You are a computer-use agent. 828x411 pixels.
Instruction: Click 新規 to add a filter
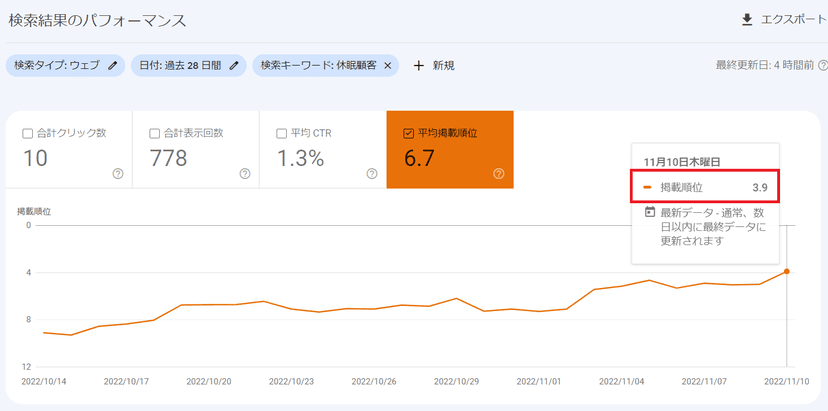tap(444, 66)
